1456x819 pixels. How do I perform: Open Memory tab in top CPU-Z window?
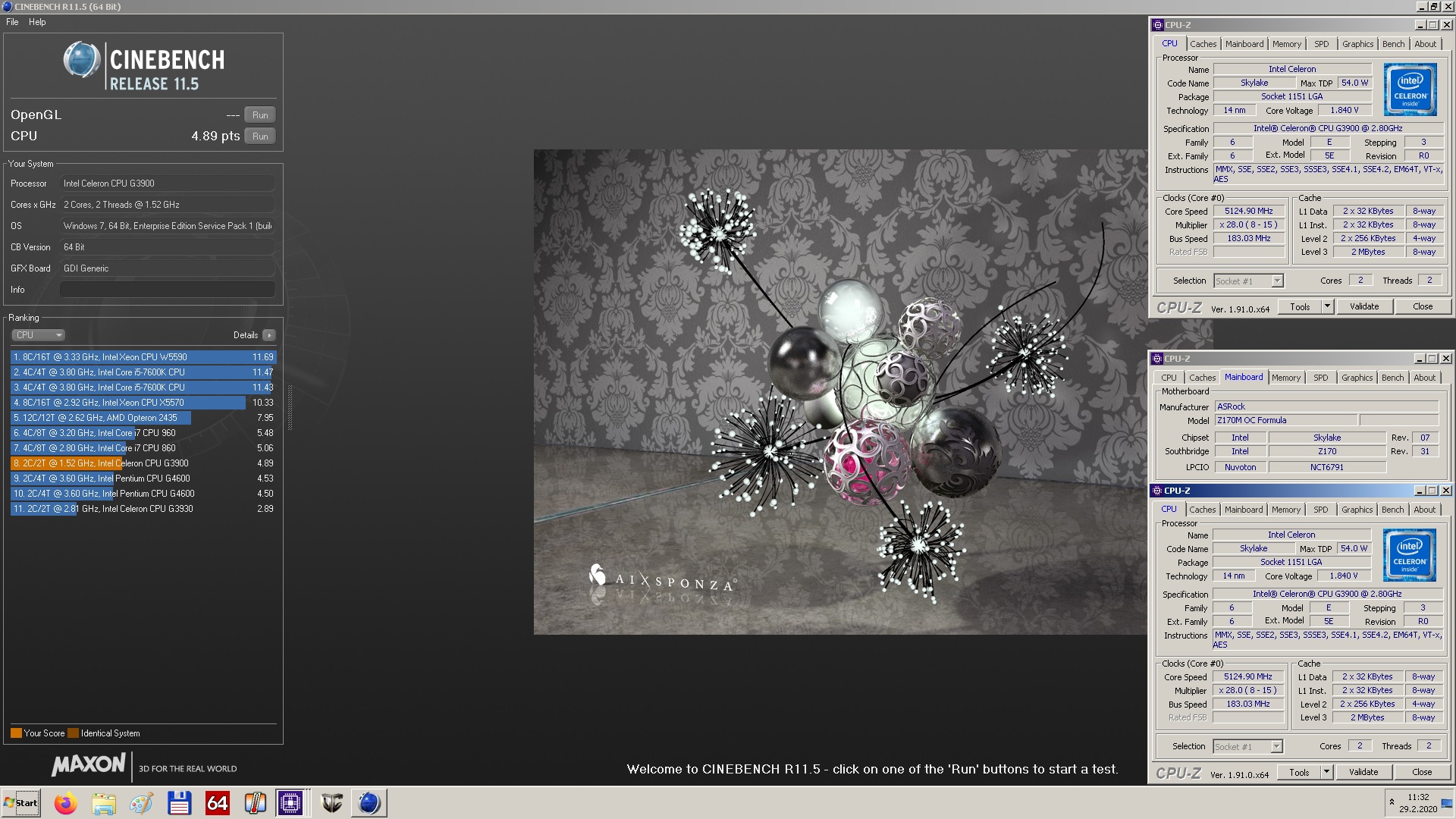pyautogui.click(x=1287, y=44)
